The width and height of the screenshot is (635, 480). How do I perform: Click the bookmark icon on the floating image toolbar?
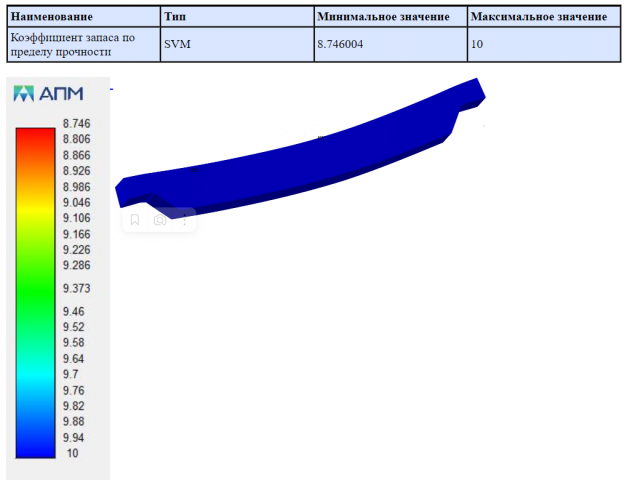point(135,220)
